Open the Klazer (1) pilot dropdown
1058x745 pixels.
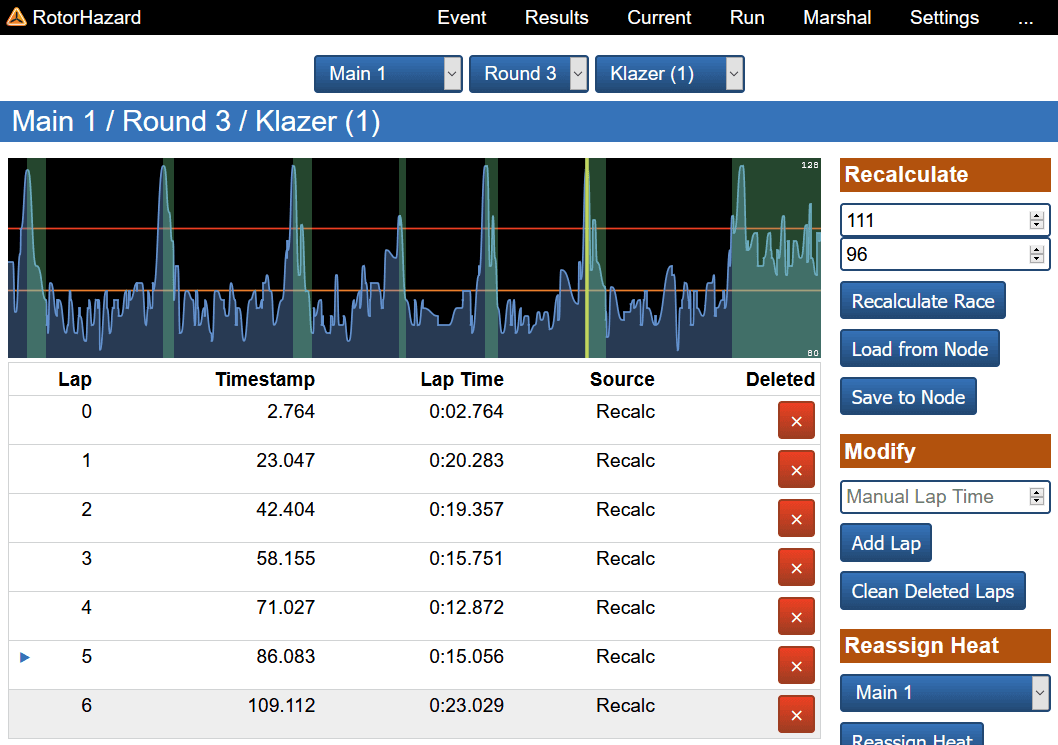[x=669, y=74]
